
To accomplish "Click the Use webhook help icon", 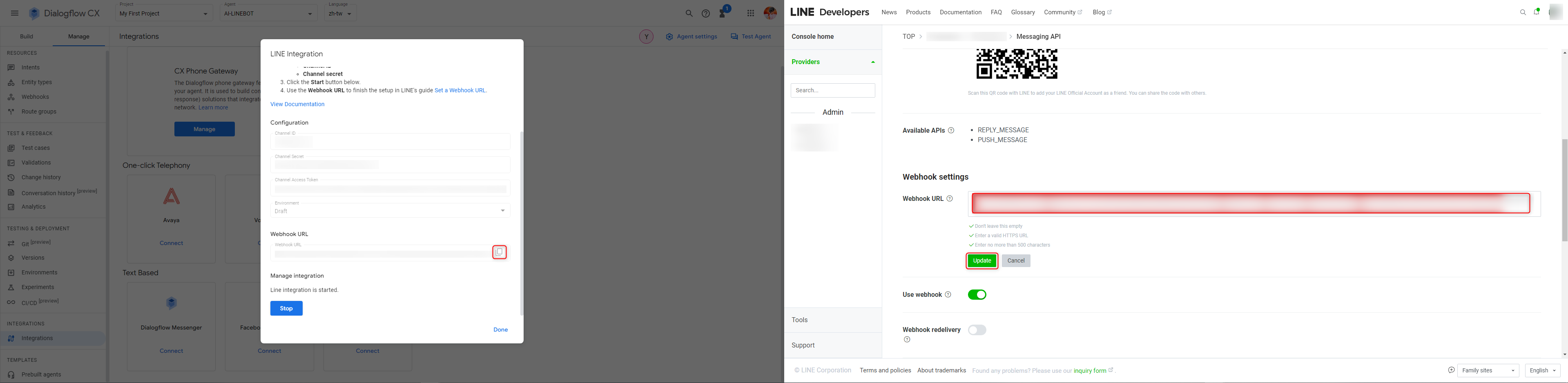I will [948, 295].
